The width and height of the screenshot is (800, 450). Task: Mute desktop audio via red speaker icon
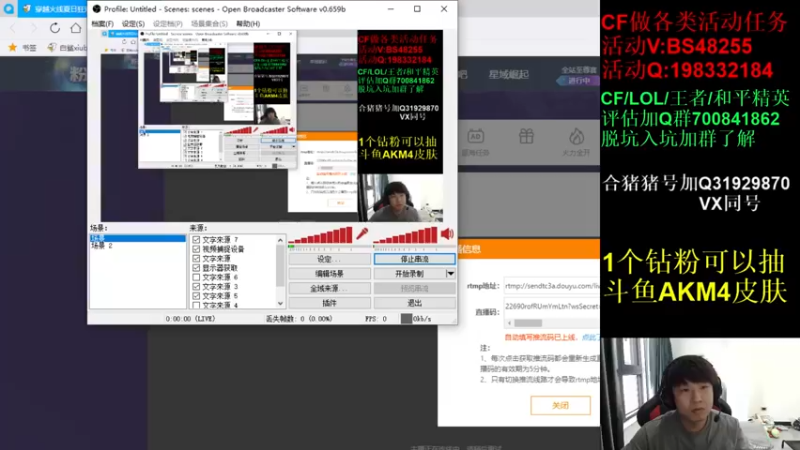point(447,234)
